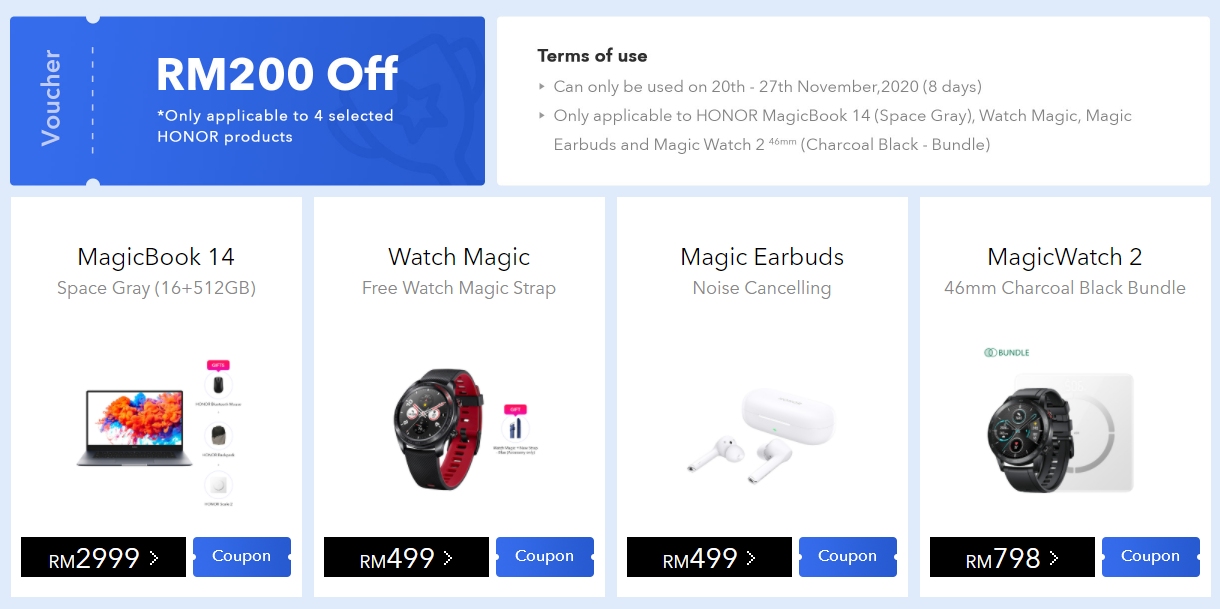Open the RM2999 price button for MagicBook 14
Image resolution: width=1220 pixels, height=609 pixels.
point(103,557)
